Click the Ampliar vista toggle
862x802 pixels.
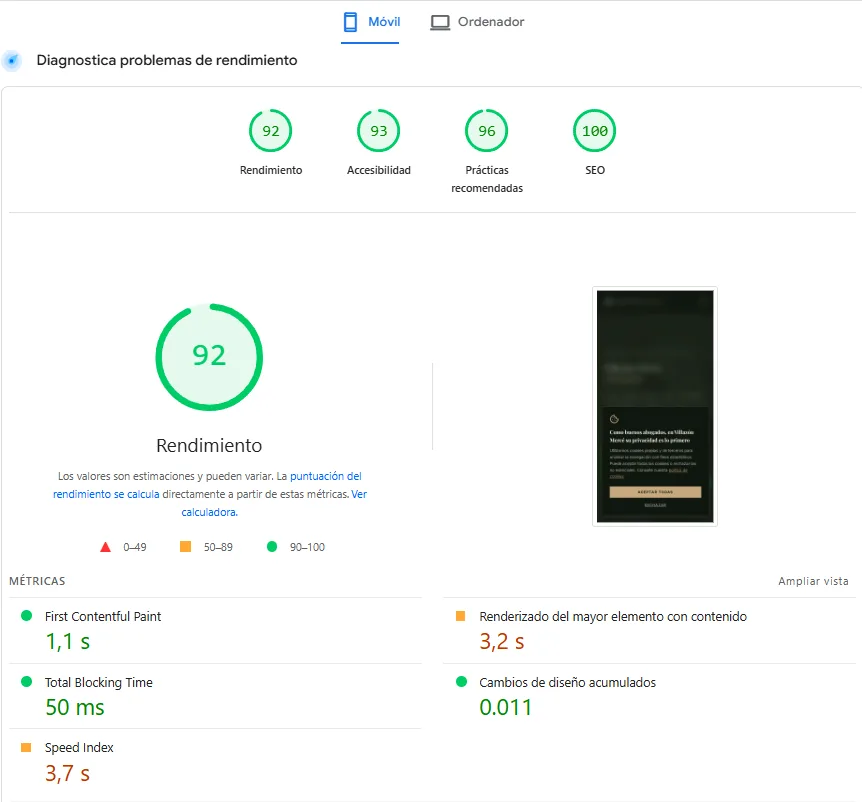coord(813,581)
